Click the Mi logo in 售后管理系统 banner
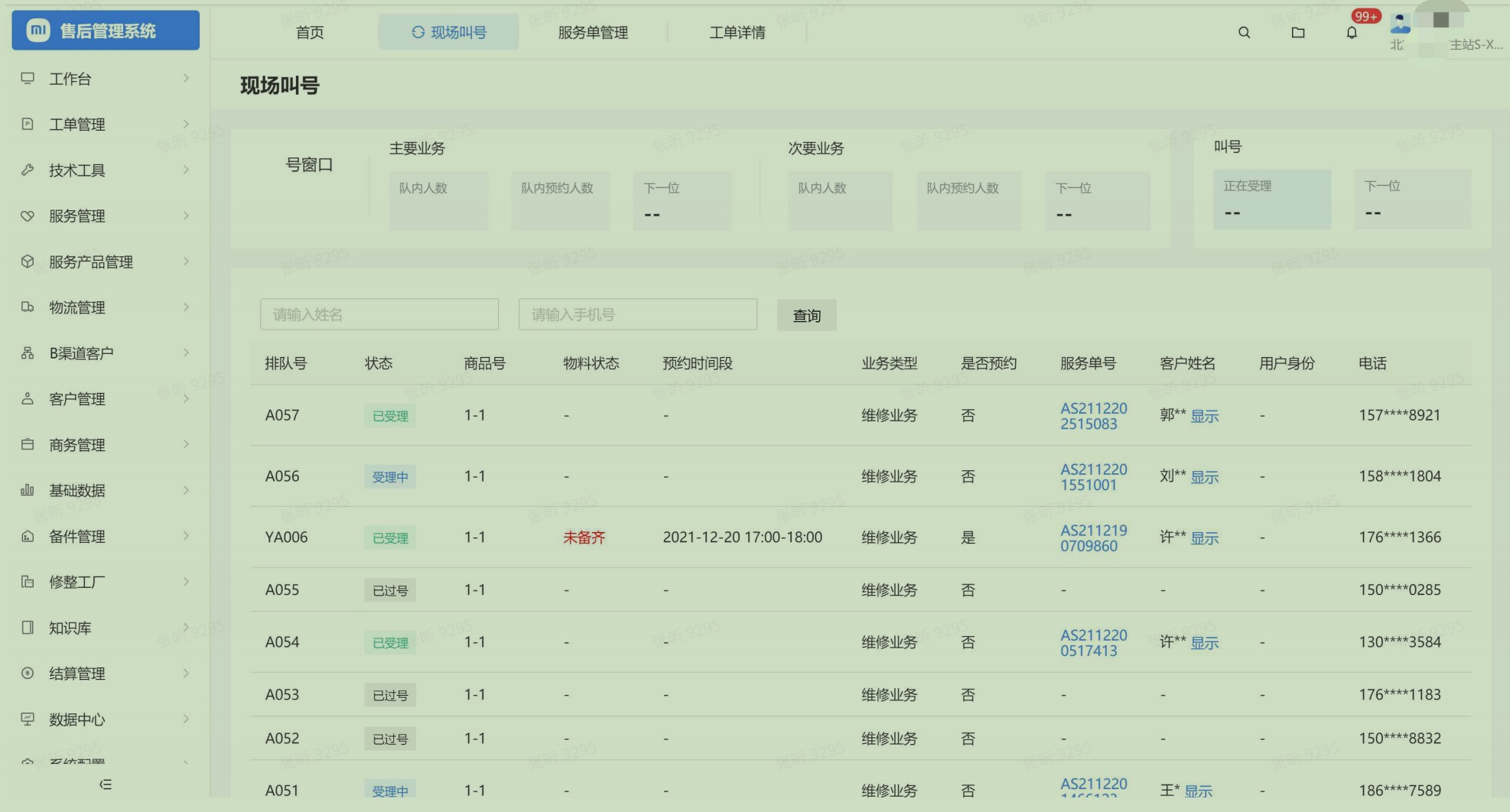The height and width of the screenshot is (812, 1510). coord(38,30)
